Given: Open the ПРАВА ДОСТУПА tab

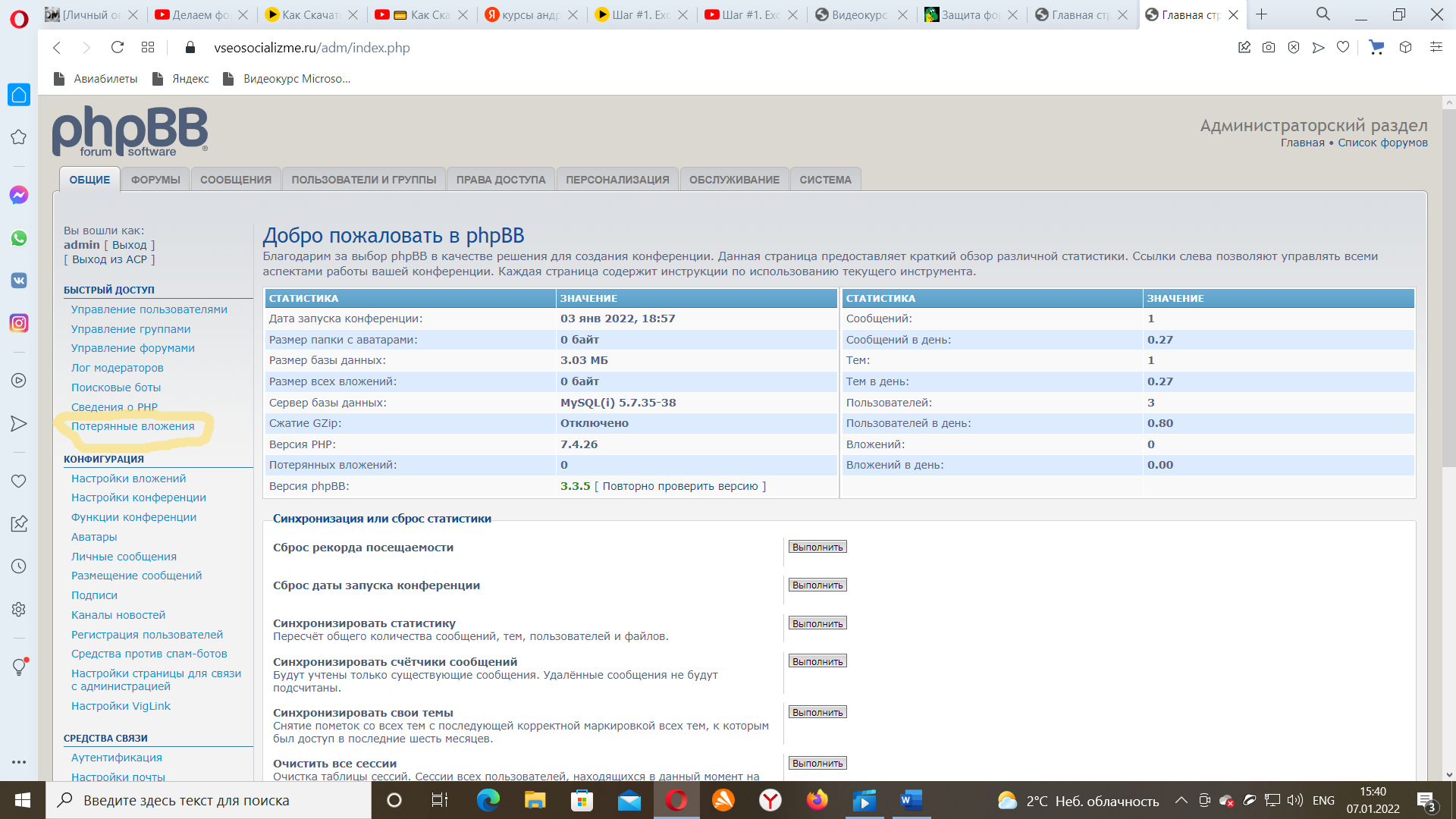Looking at the screenshot, I should (500, 180).
